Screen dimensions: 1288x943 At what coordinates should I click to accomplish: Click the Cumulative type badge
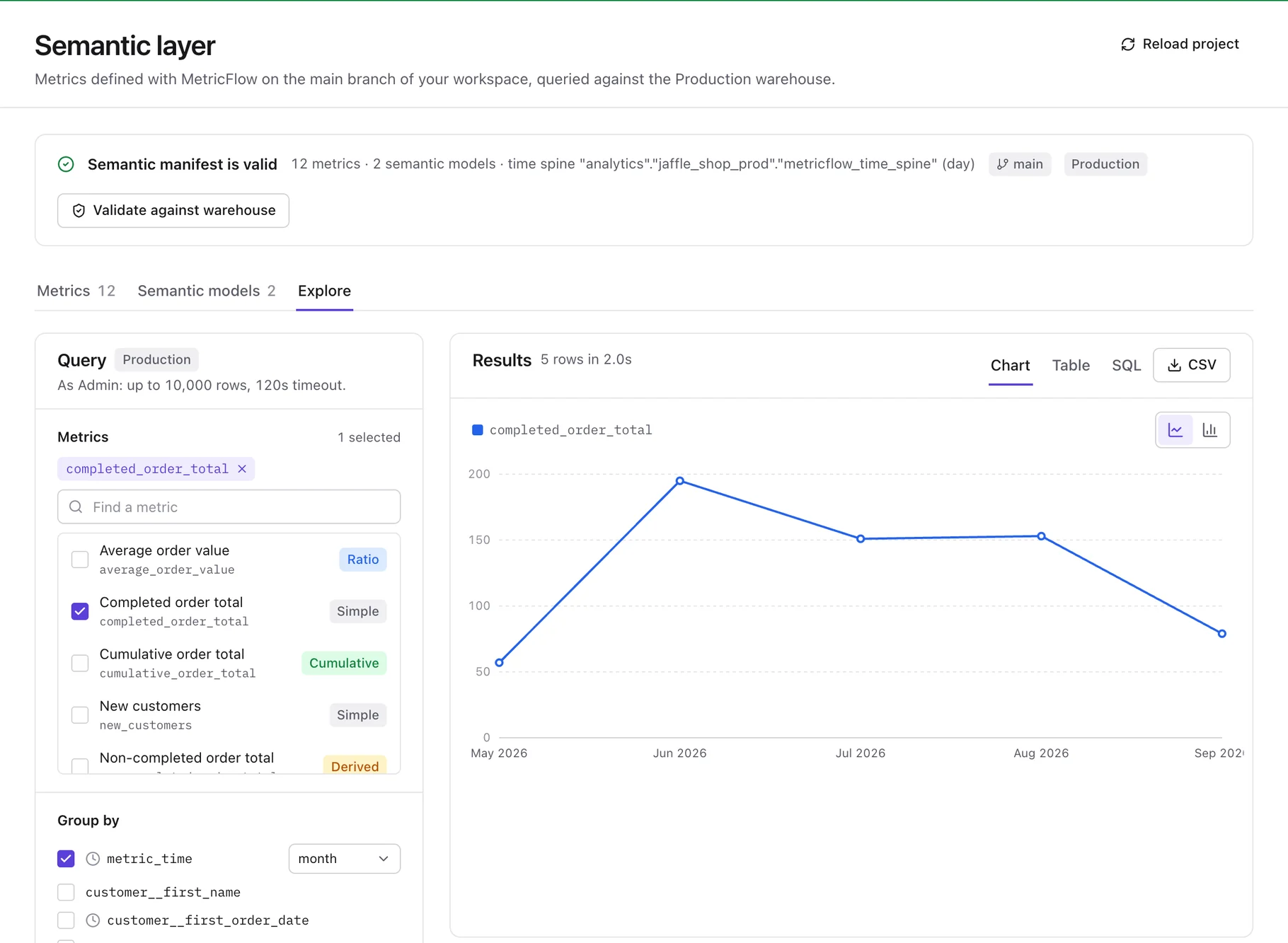click(x=344, y=663)
